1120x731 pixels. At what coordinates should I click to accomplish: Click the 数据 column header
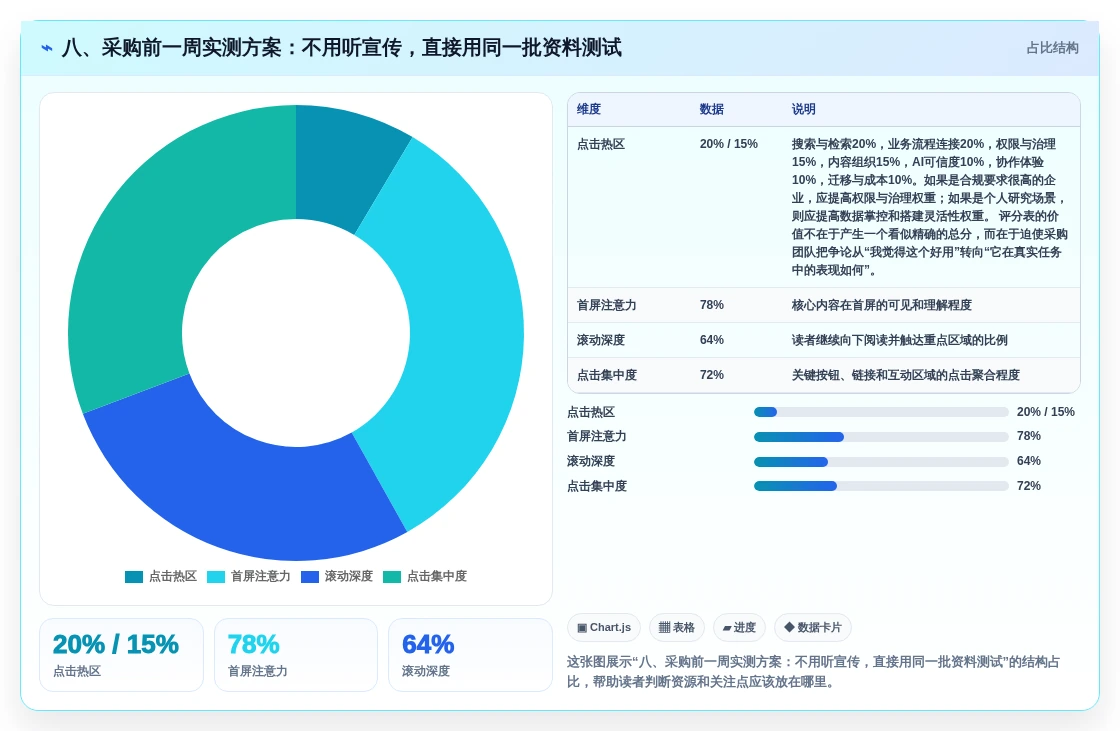[711, 109]
